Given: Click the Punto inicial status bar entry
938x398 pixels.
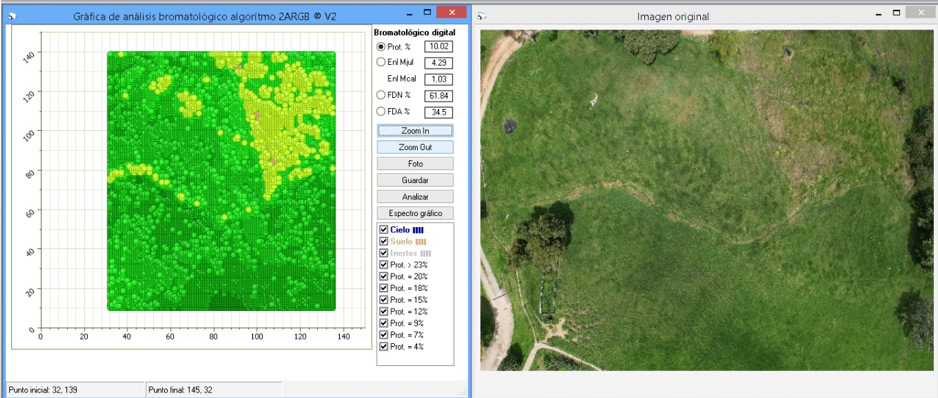Looking at the screenshot, I should (75, 390).
